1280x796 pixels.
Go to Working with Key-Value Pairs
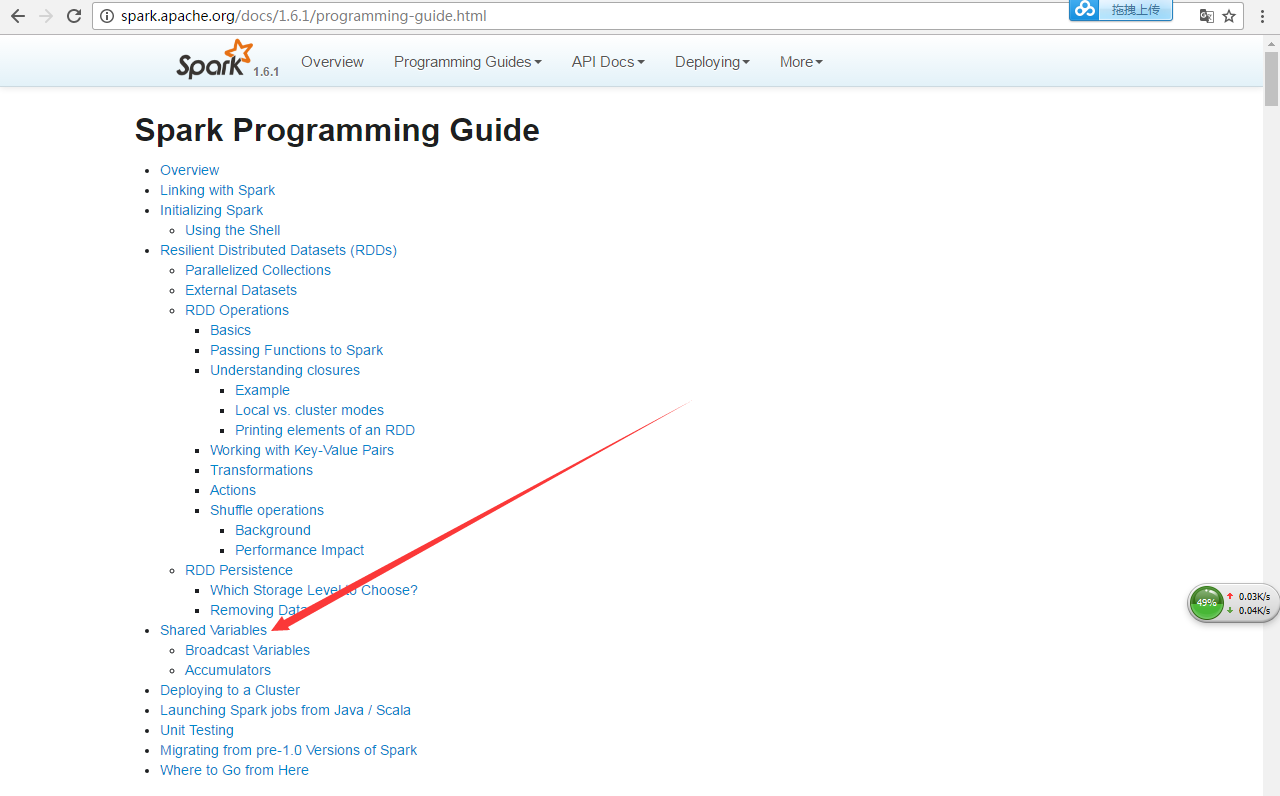click(x=302, y=450)
